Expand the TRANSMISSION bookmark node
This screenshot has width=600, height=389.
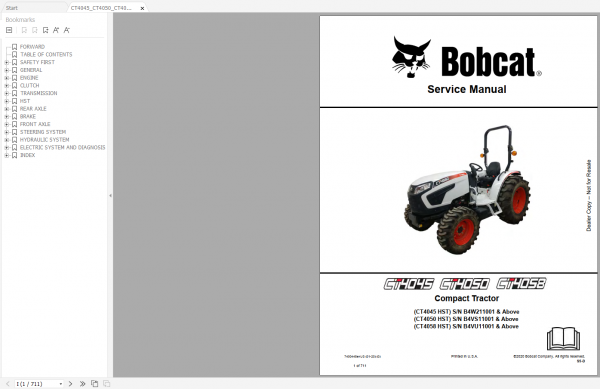(x=7, y=93)
